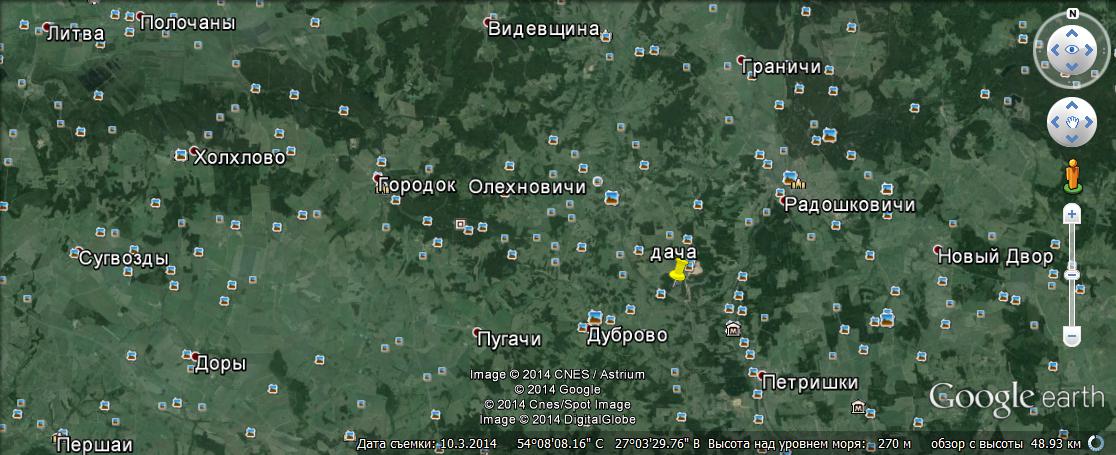Click the zoom slider handle

(x=1072, y=274)
